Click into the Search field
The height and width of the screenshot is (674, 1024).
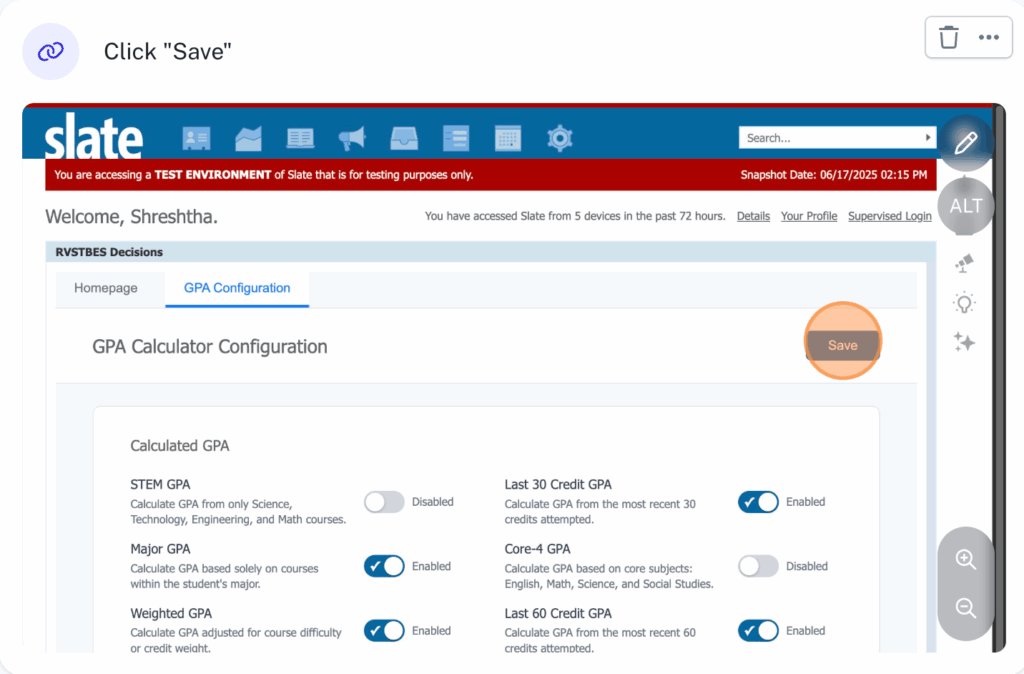pos(830,138)
